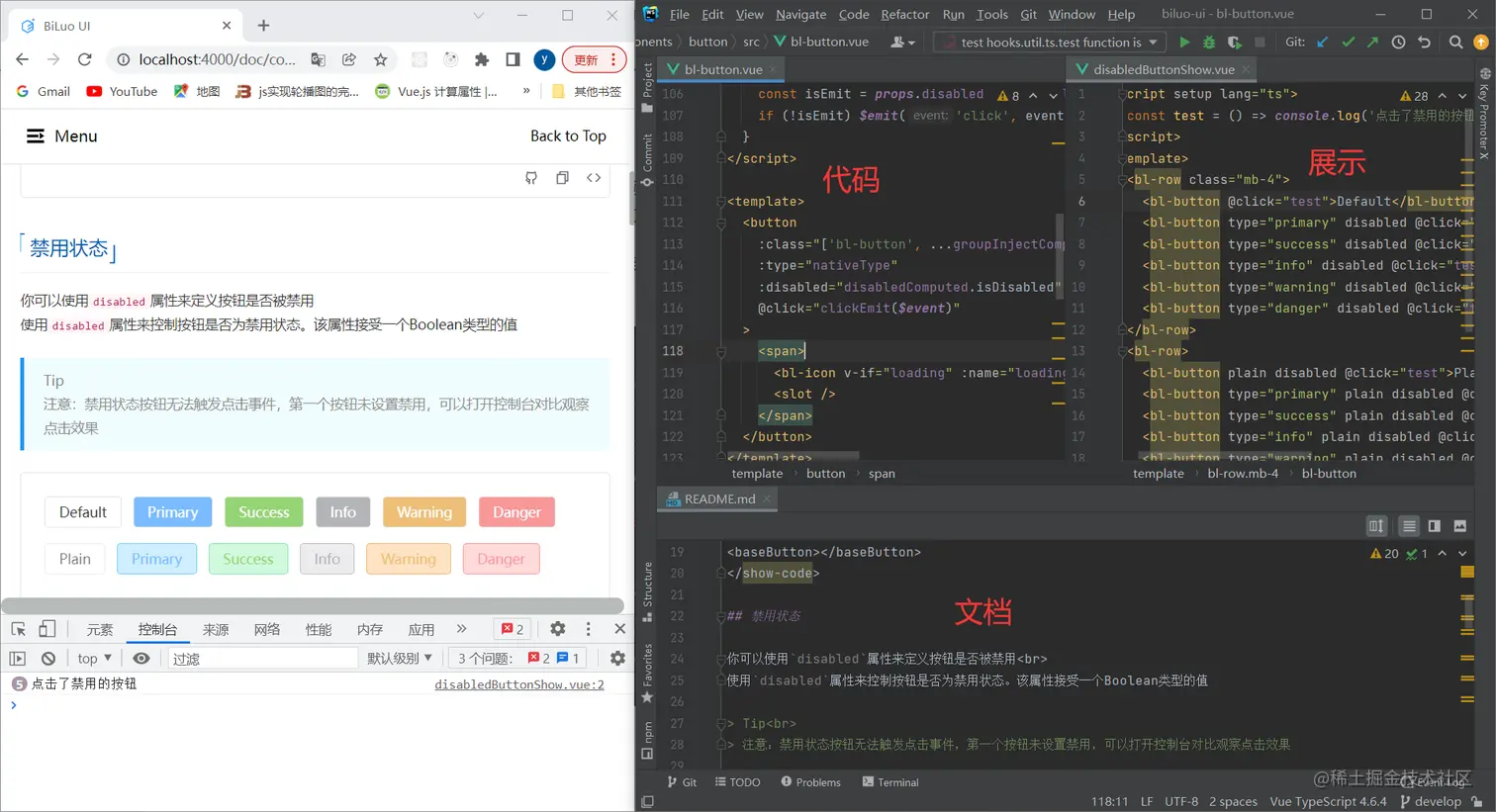Open run configuration dropdown 'test hooks.util.ts'

point(1051,42)
